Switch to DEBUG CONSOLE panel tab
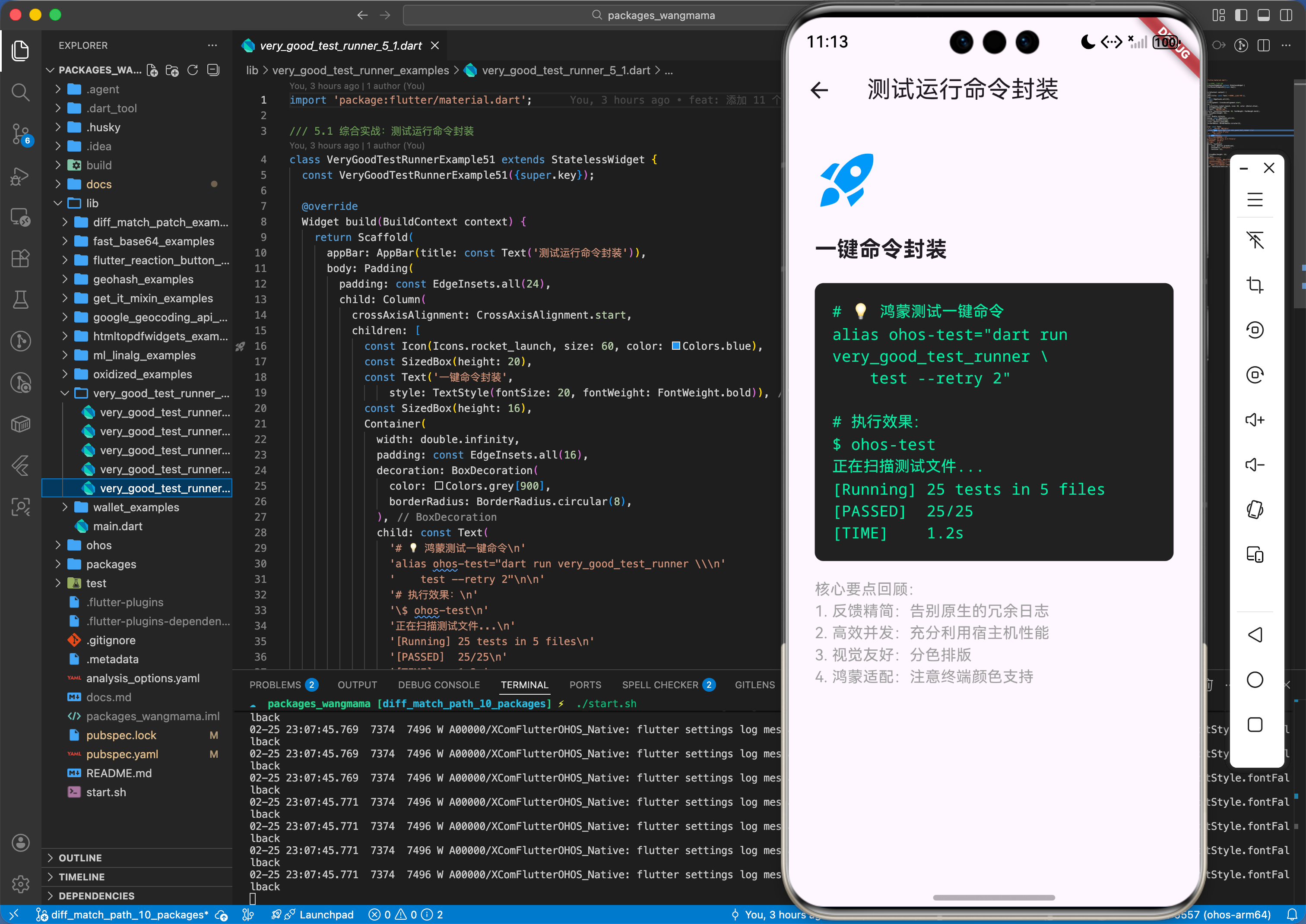The image size is (1306, 924). [x=439, y=684]
